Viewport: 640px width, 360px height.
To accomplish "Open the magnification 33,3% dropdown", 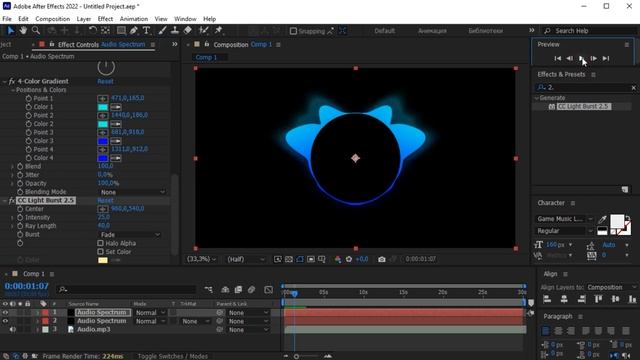I will tap(201, 259).
